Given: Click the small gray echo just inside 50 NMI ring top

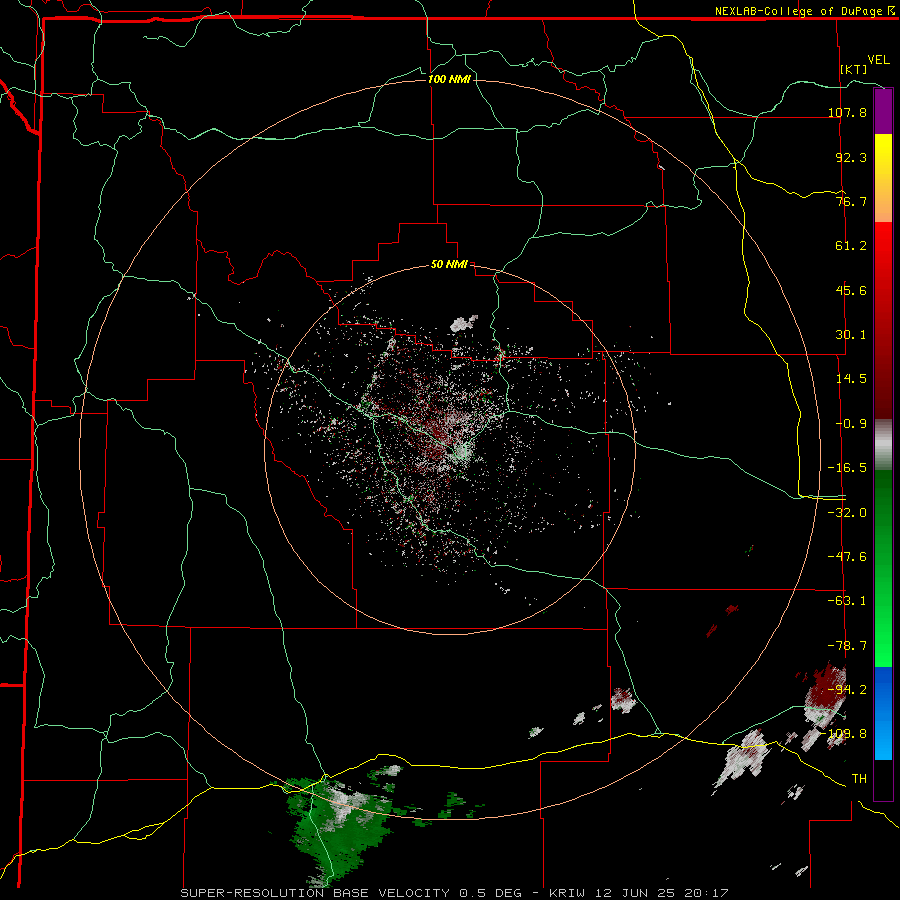Looking at the screenshot, I should pos(464,324).
